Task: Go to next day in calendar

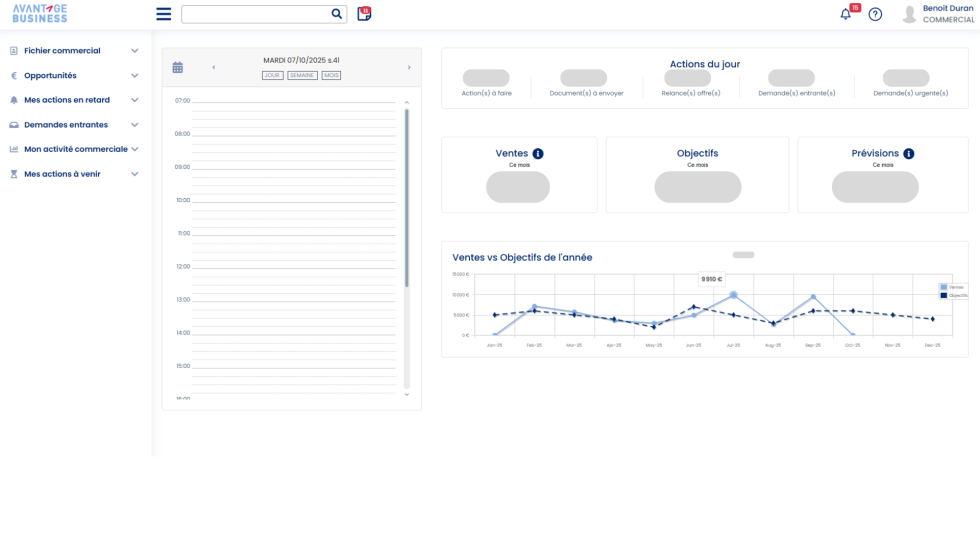Action: coord(409,68)
